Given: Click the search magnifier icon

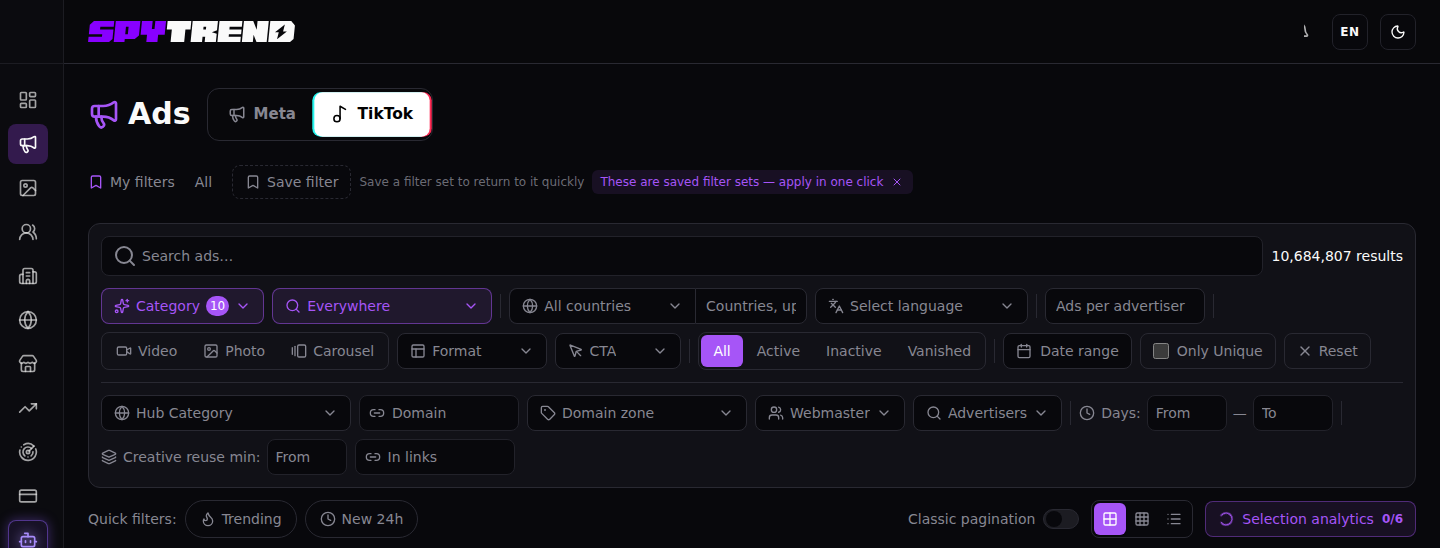Looking at the screenshot, I should point(125,256).
